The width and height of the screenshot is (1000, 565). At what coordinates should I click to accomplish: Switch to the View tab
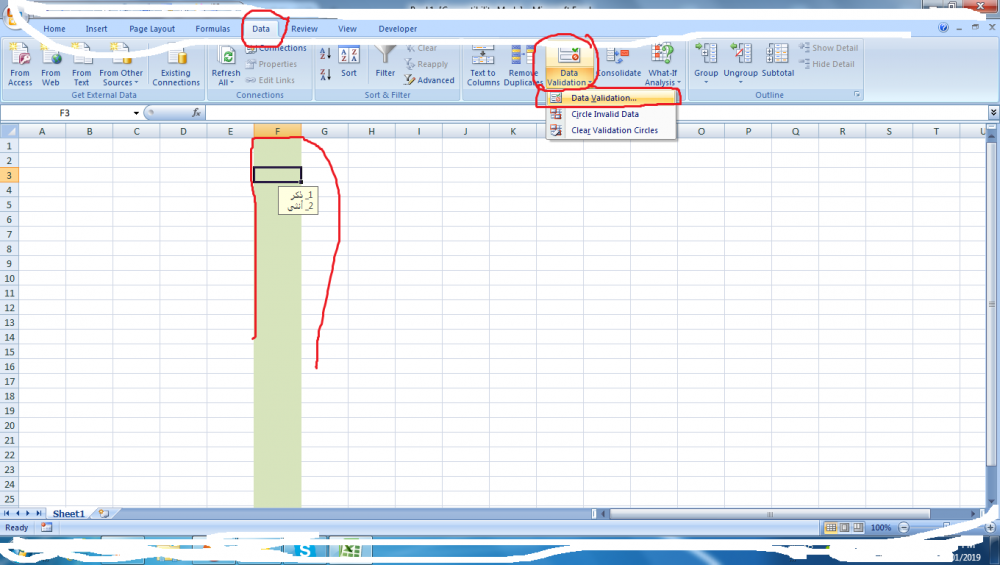click(x=348, y=29)
